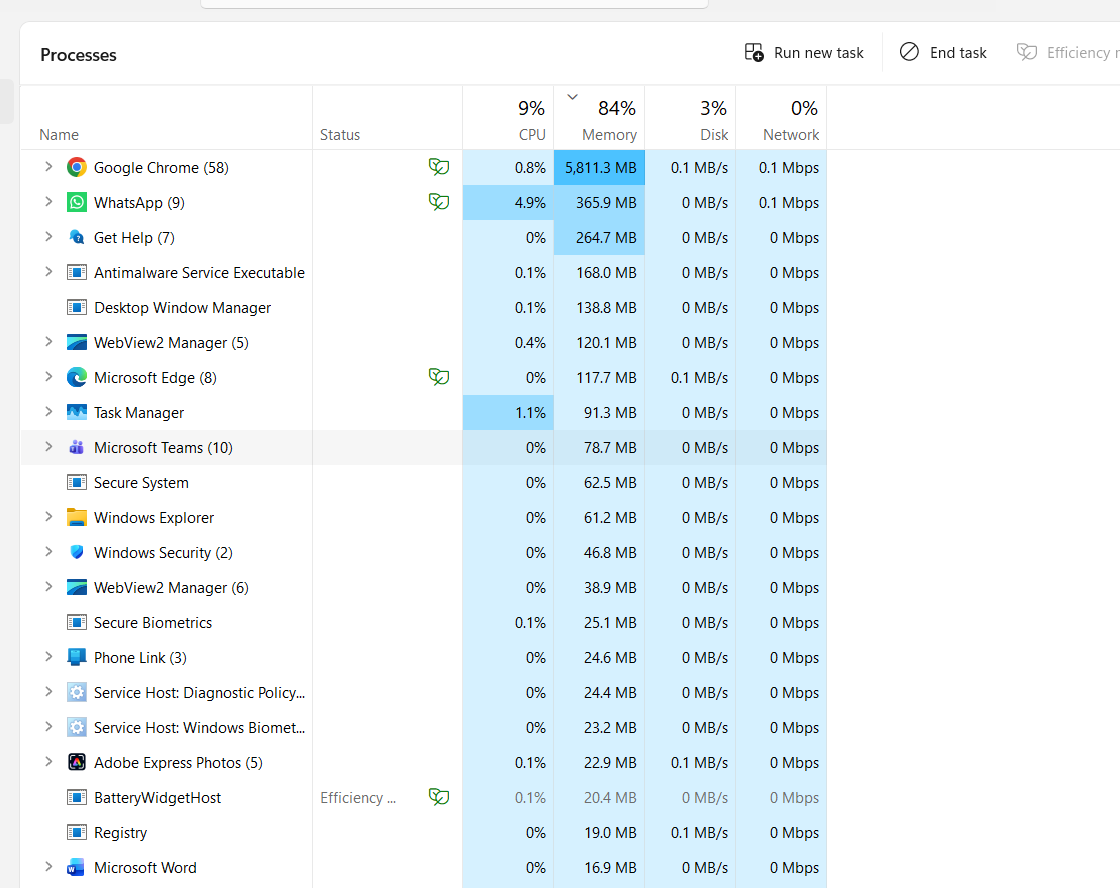This screenshot has height=888, width=1120.
Task: Expand the Microsoft Word process row
Action: pyautogui.click(x=49, y=867)
